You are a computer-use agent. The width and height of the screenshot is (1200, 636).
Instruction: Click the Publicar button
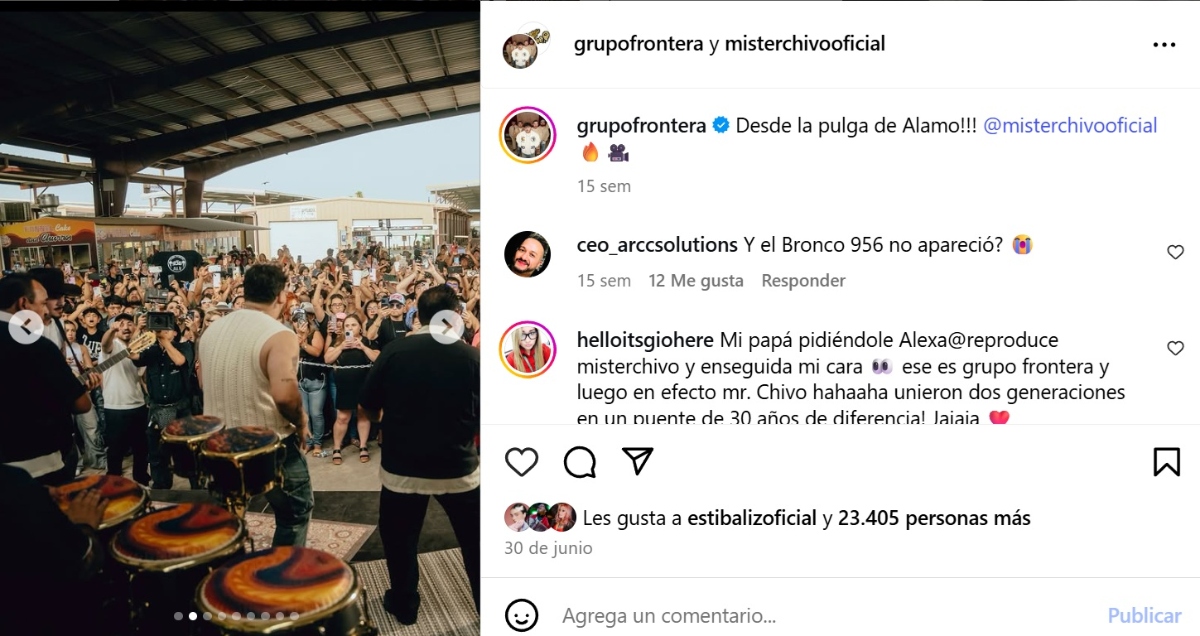tap(1144, 615)
